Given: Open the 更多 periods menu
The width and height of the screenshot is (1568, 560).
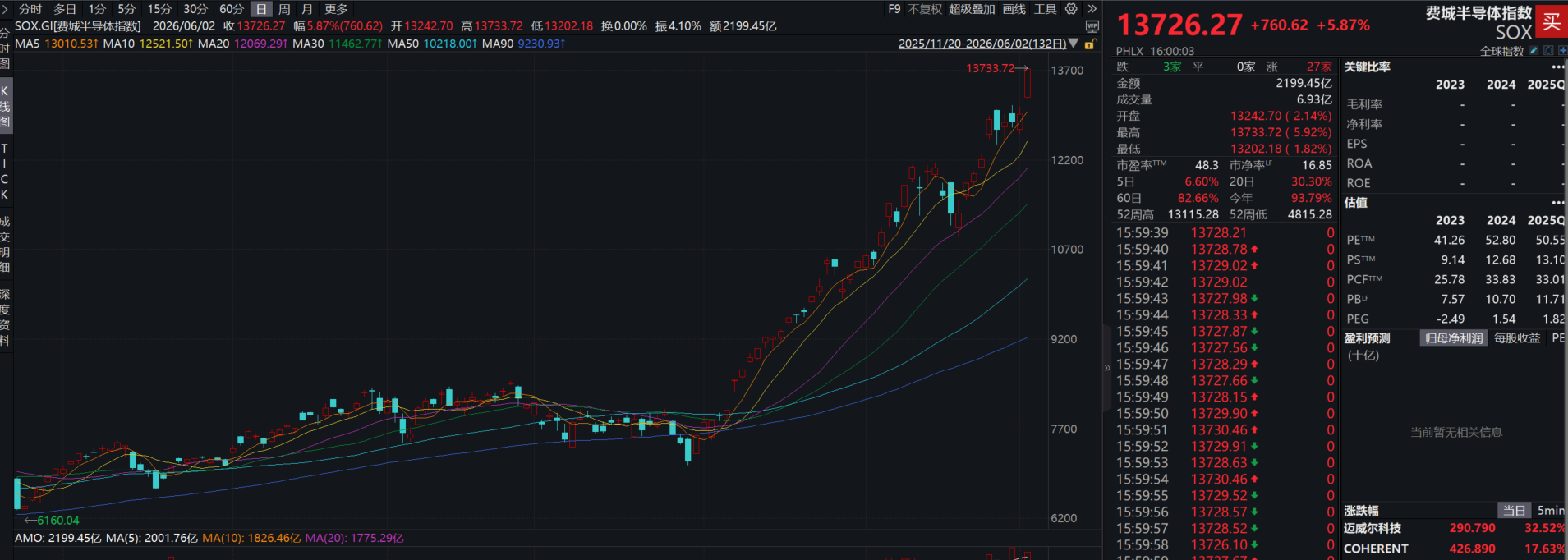Looking at the screenshot, I should pos(336,9).
